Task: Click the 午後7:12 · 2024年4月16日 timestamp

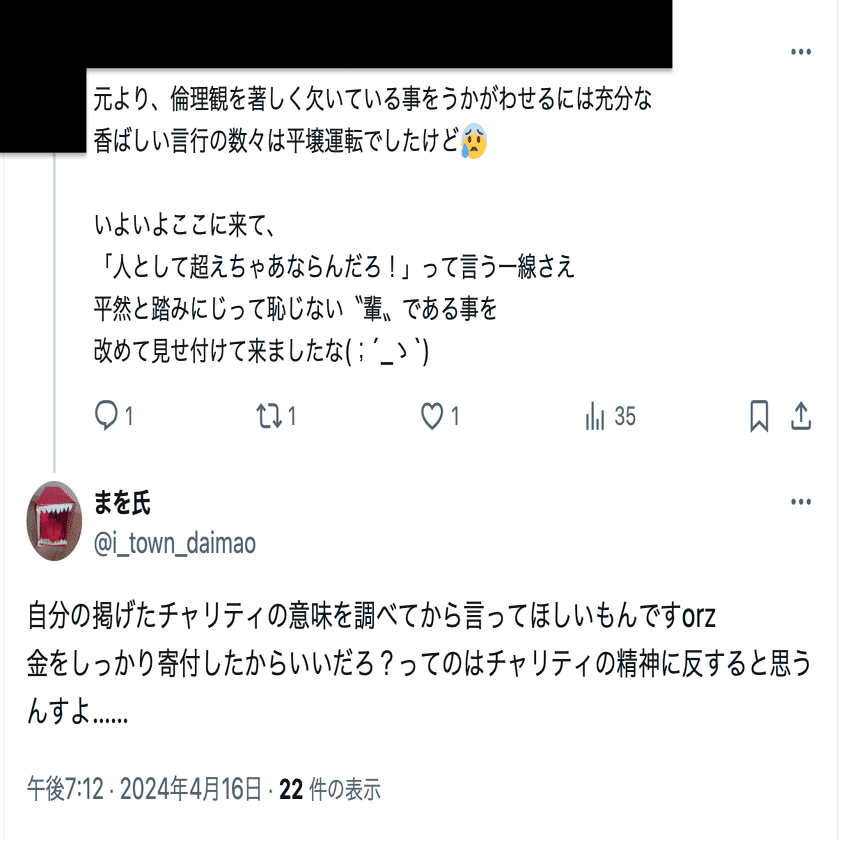Action: tap(145, 790)
